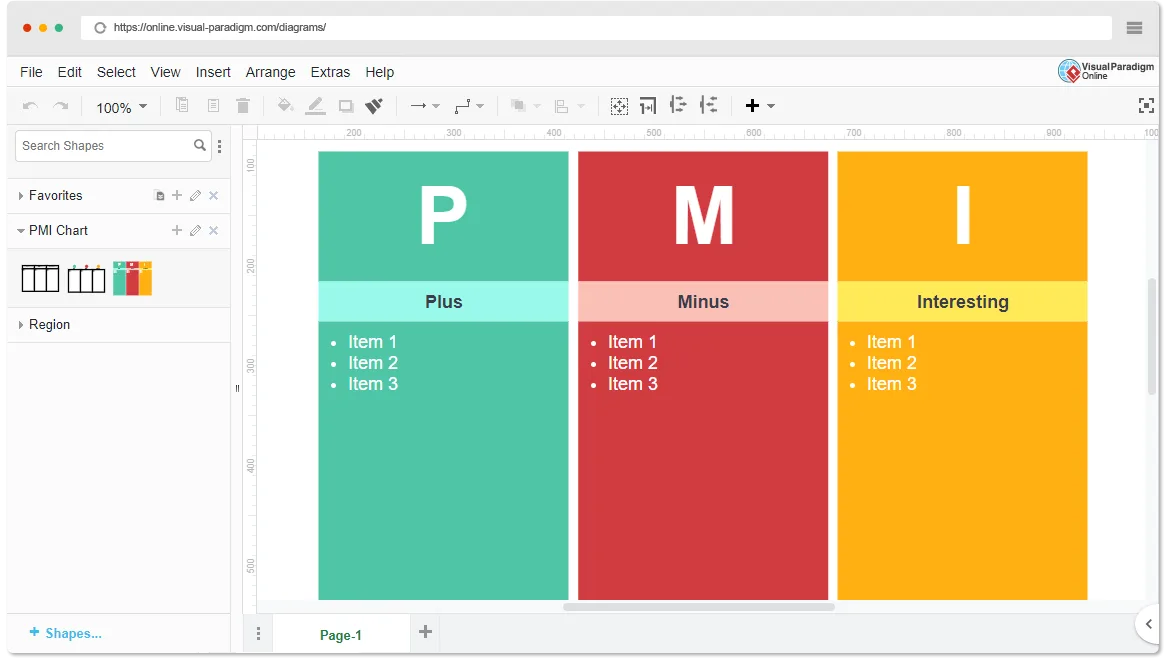Click the fullscreen icon in the toolbar
Viewport: 1170px width, 665px height.
click(1146, 106)
